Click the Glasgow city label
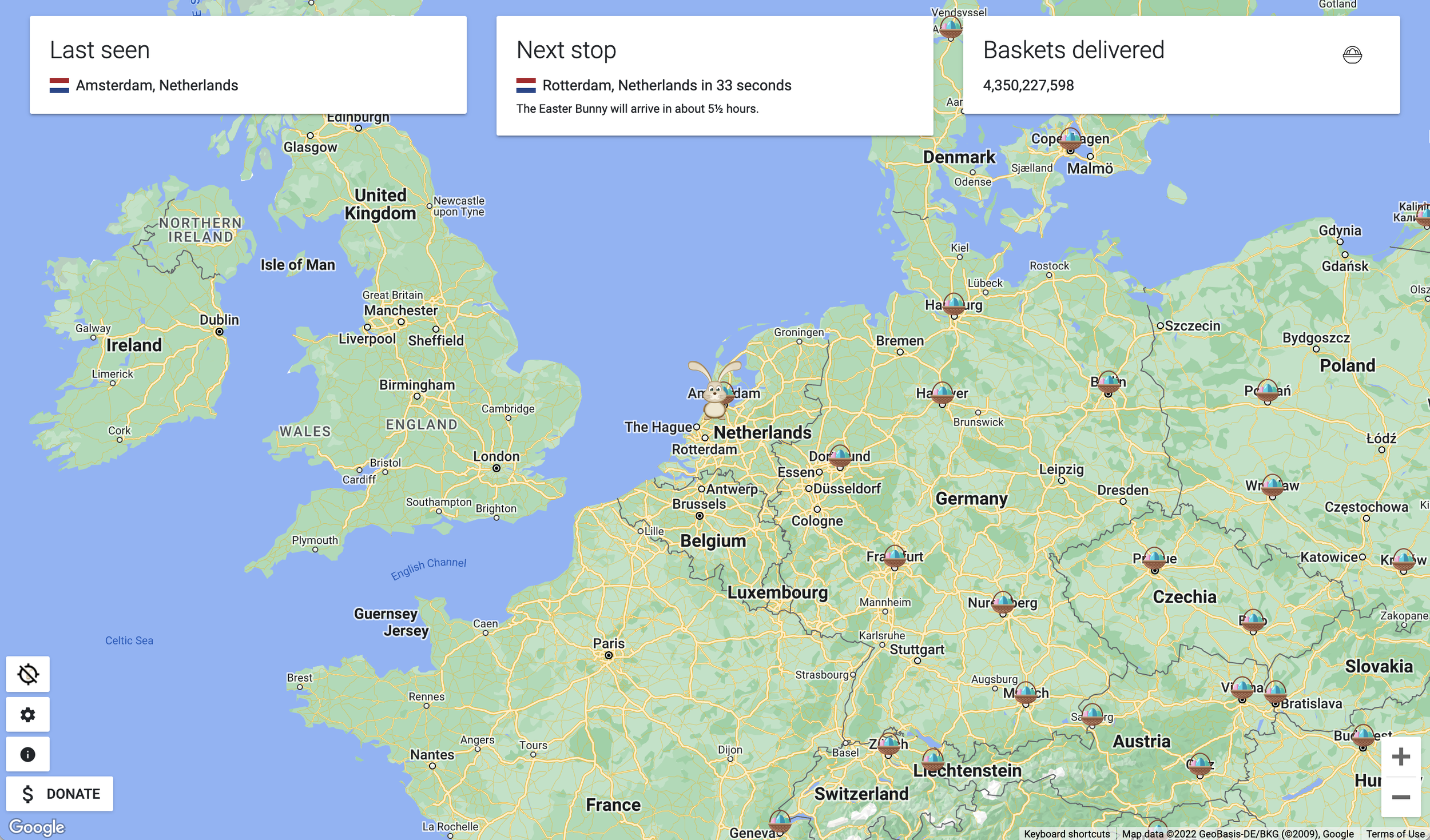1430x840 pixels. pos(311,147)
